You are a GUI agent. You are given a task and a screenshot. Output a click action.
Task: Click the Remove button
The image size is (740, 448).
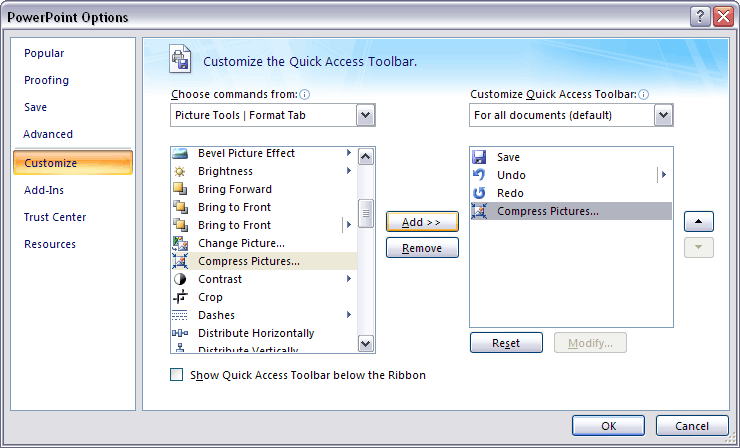pos(422,248)
